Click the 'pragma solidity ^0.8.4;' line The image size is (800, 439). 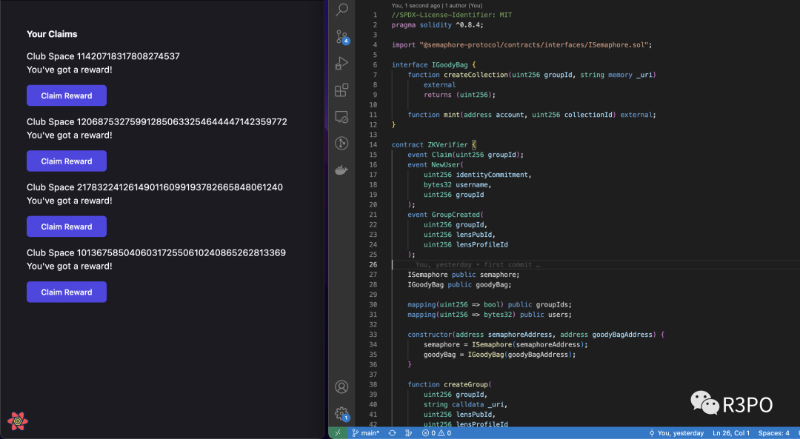[x=437, y=25]
